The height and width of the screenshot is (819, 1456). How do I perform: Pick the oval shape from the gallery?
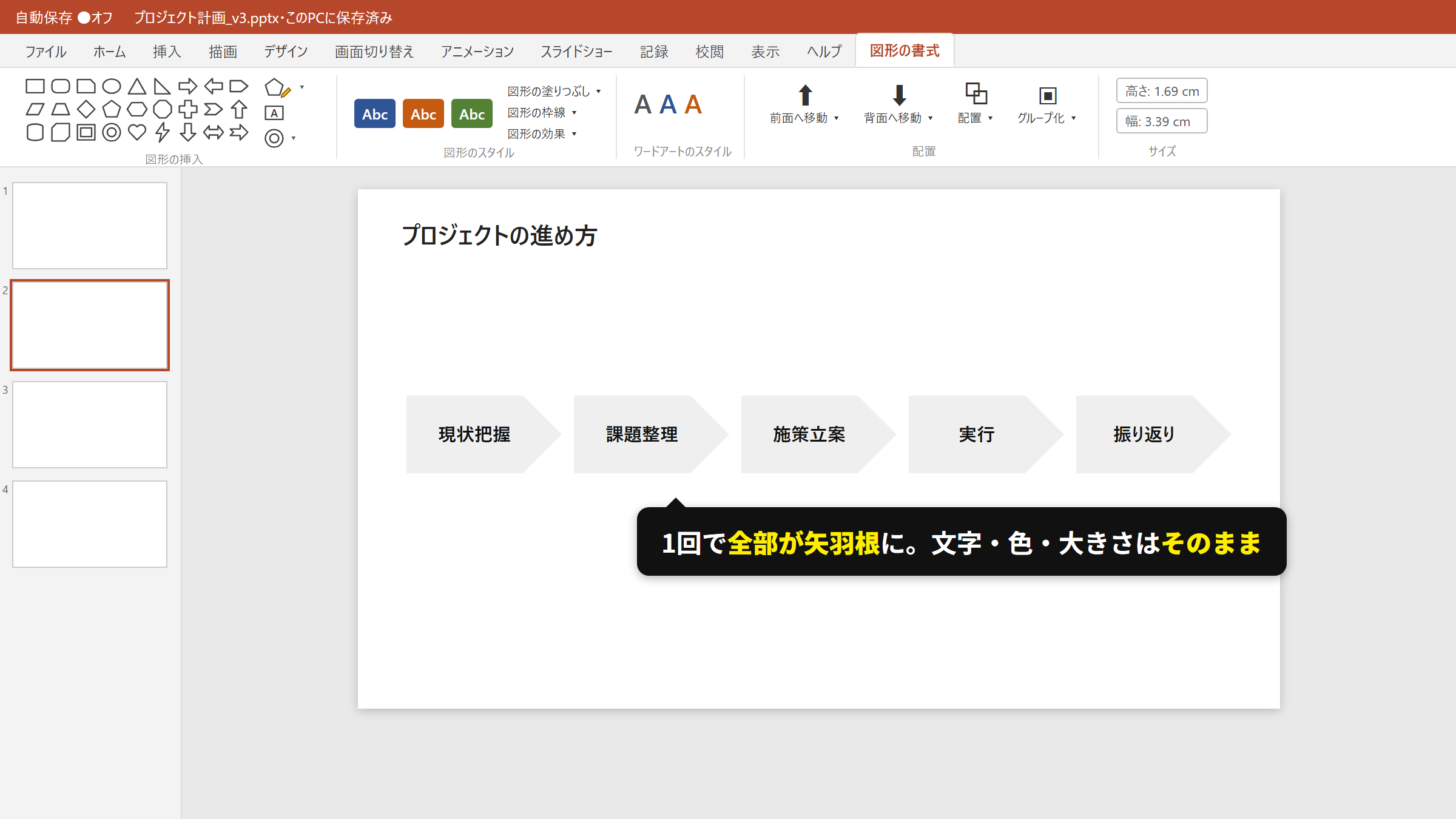click(112, 86)
